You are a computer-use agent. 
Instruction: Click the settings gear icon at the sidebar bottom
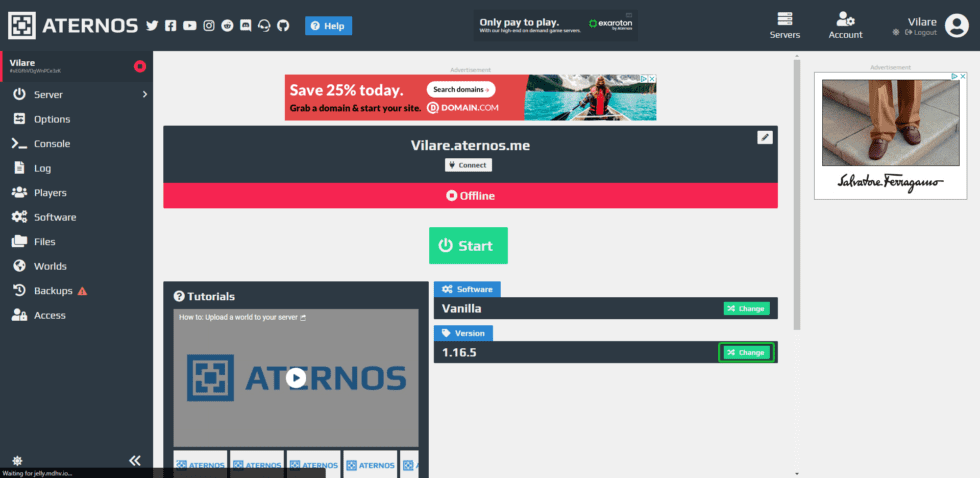18,461
